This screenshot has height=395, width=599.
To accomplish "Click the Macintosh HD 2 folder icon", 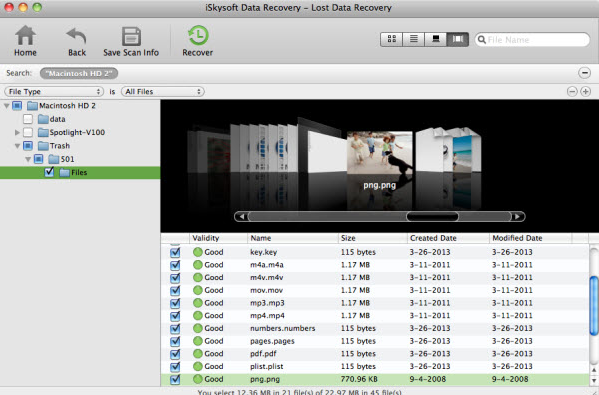I will coord(32,106).
